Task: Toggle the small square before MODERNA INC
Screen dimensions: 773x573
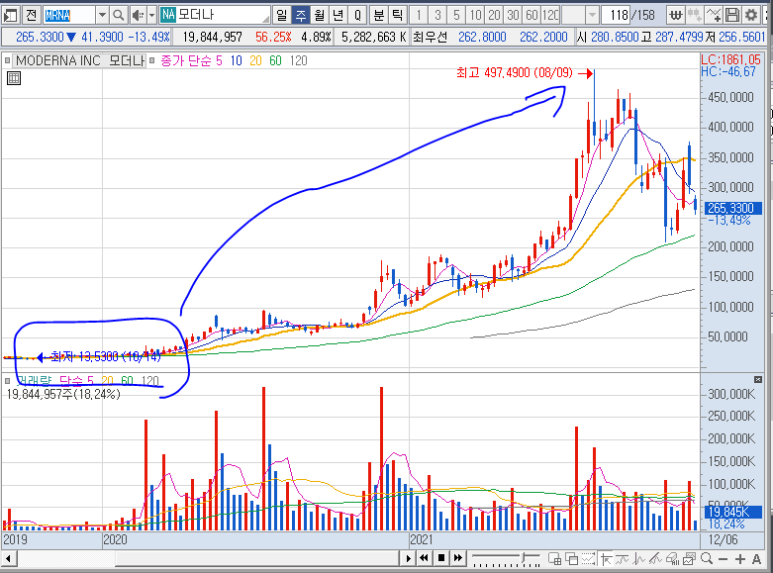Action: coord(7,61)
